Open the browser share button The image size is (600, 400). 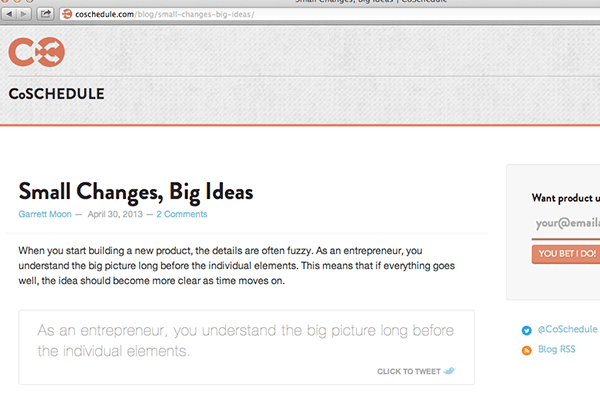pyautogui.click(x=46, y=14)
